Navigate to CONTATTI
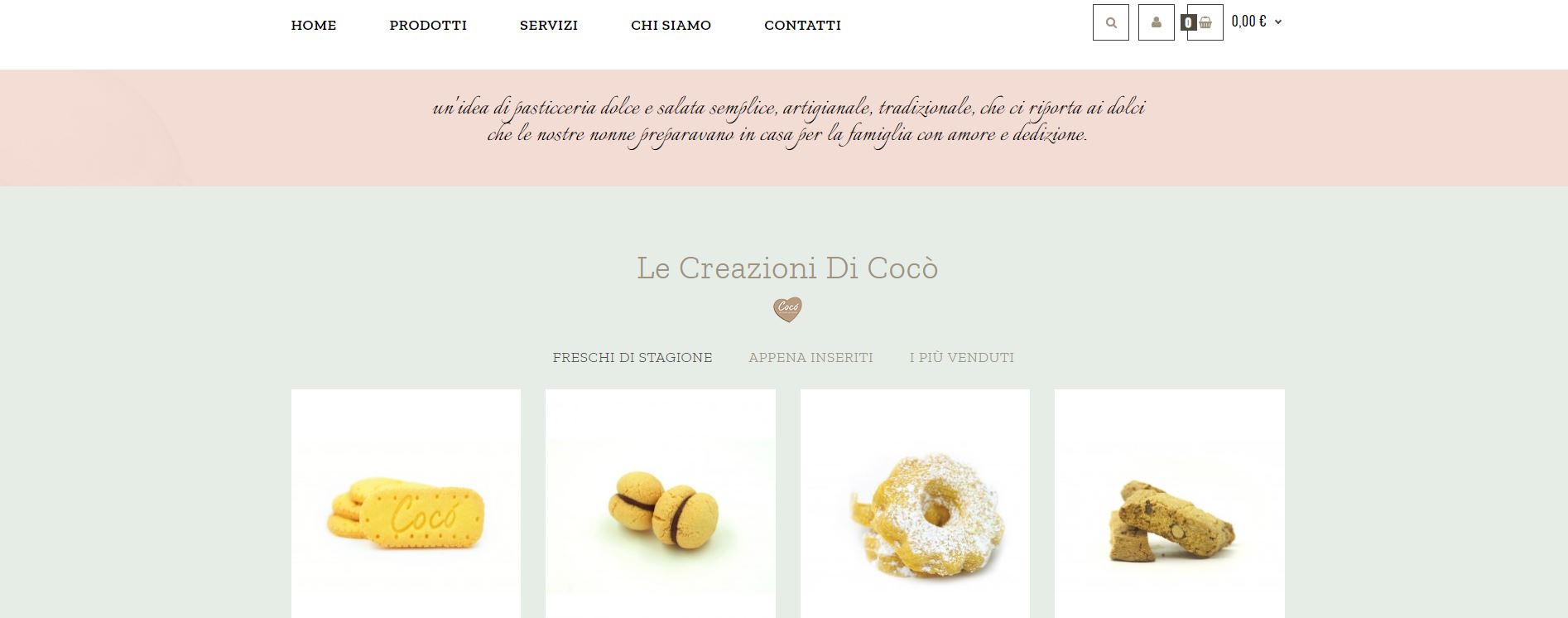Viewport: 1568px width, 618px height. click(802, 26)
